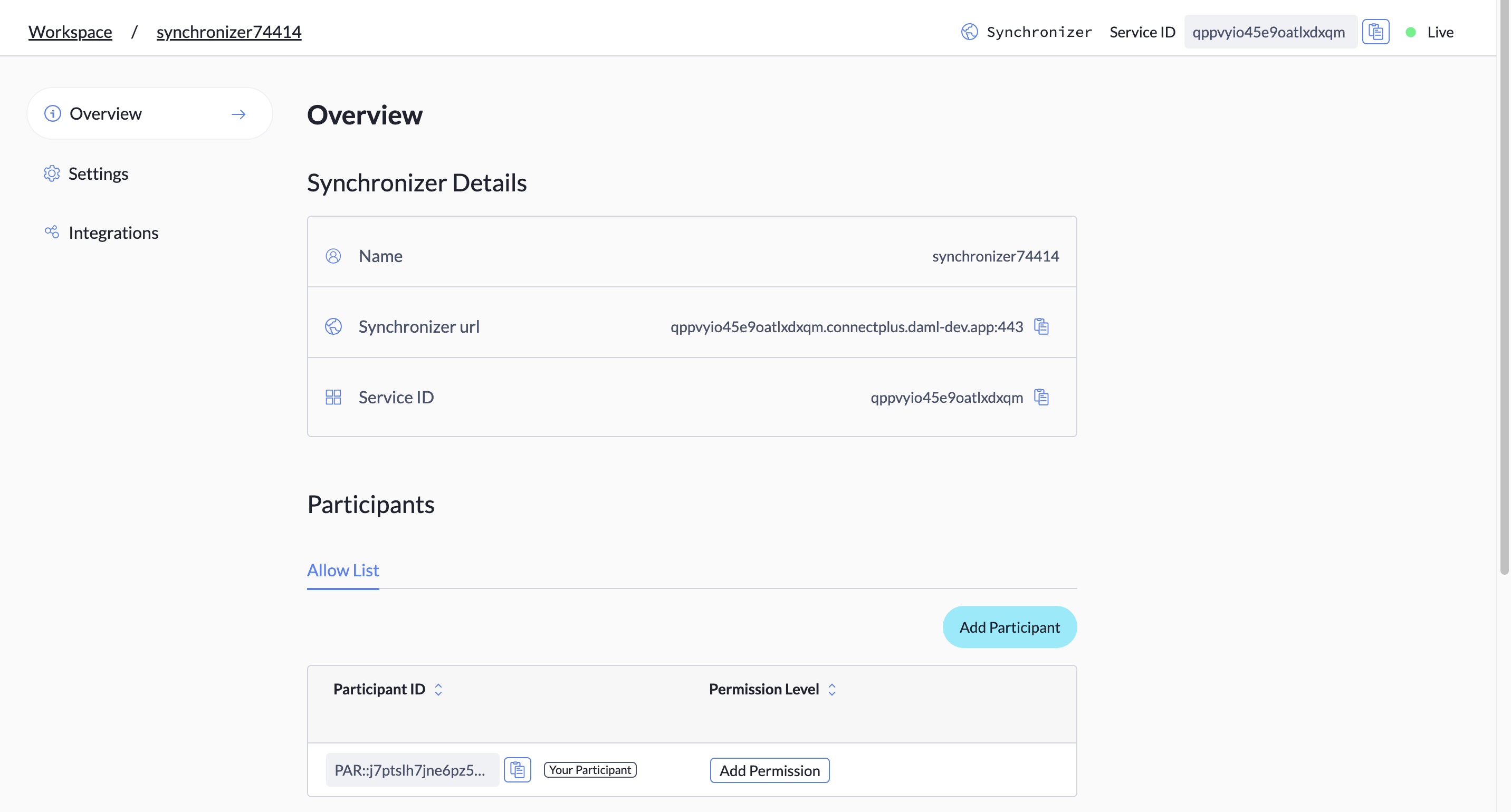Click the Add Participant button
Image resolution: width=1511 pixels, height=812 pixels.
[1009, 627]
